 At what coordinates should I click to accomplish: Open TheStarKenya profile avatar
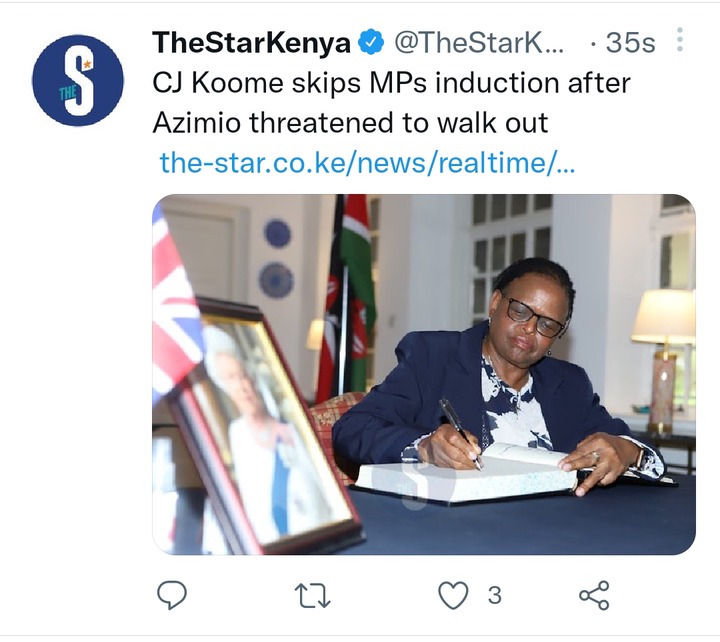(x=78, y=80)
